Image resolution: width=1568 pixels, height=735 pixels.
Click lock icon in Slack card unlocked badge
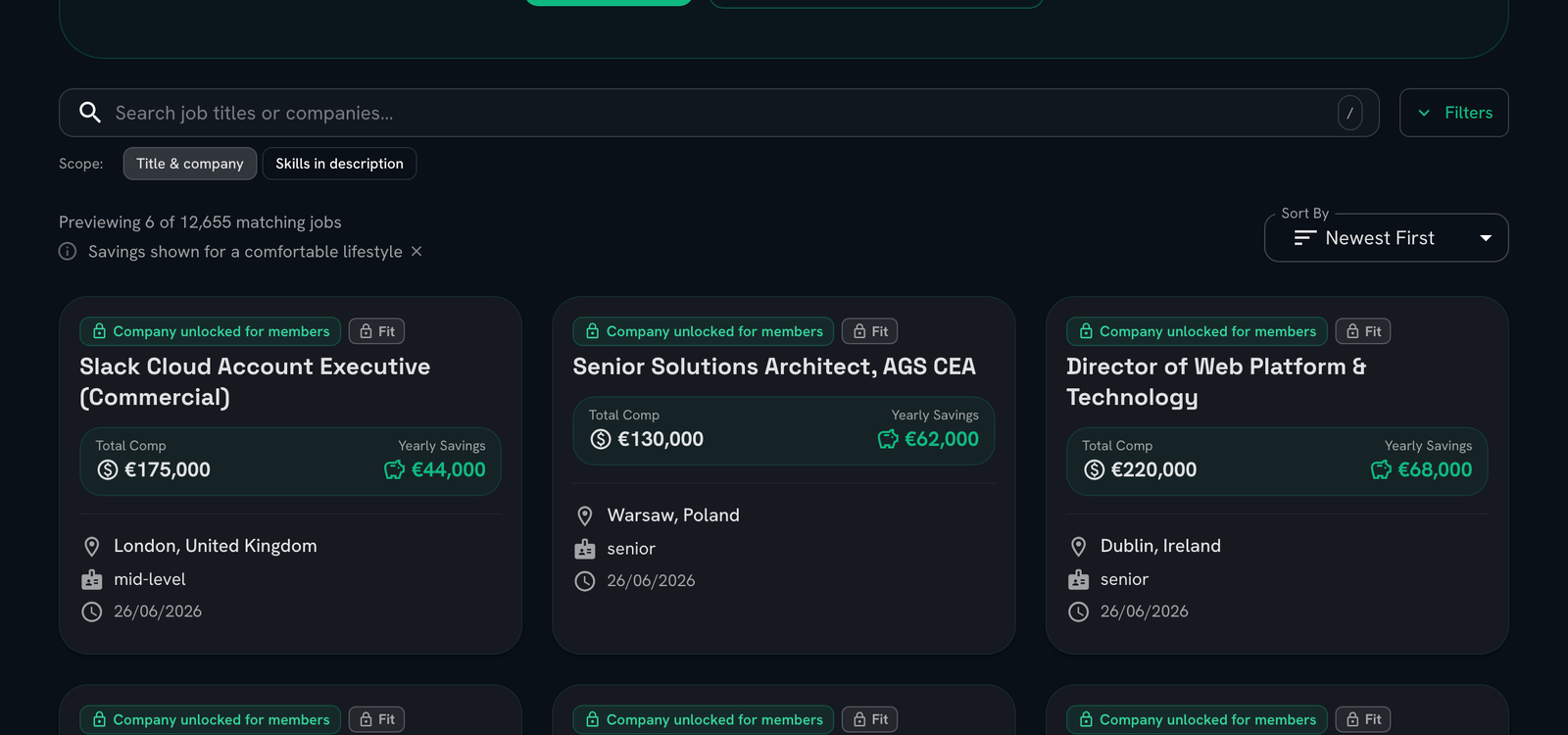pos(99,331)
